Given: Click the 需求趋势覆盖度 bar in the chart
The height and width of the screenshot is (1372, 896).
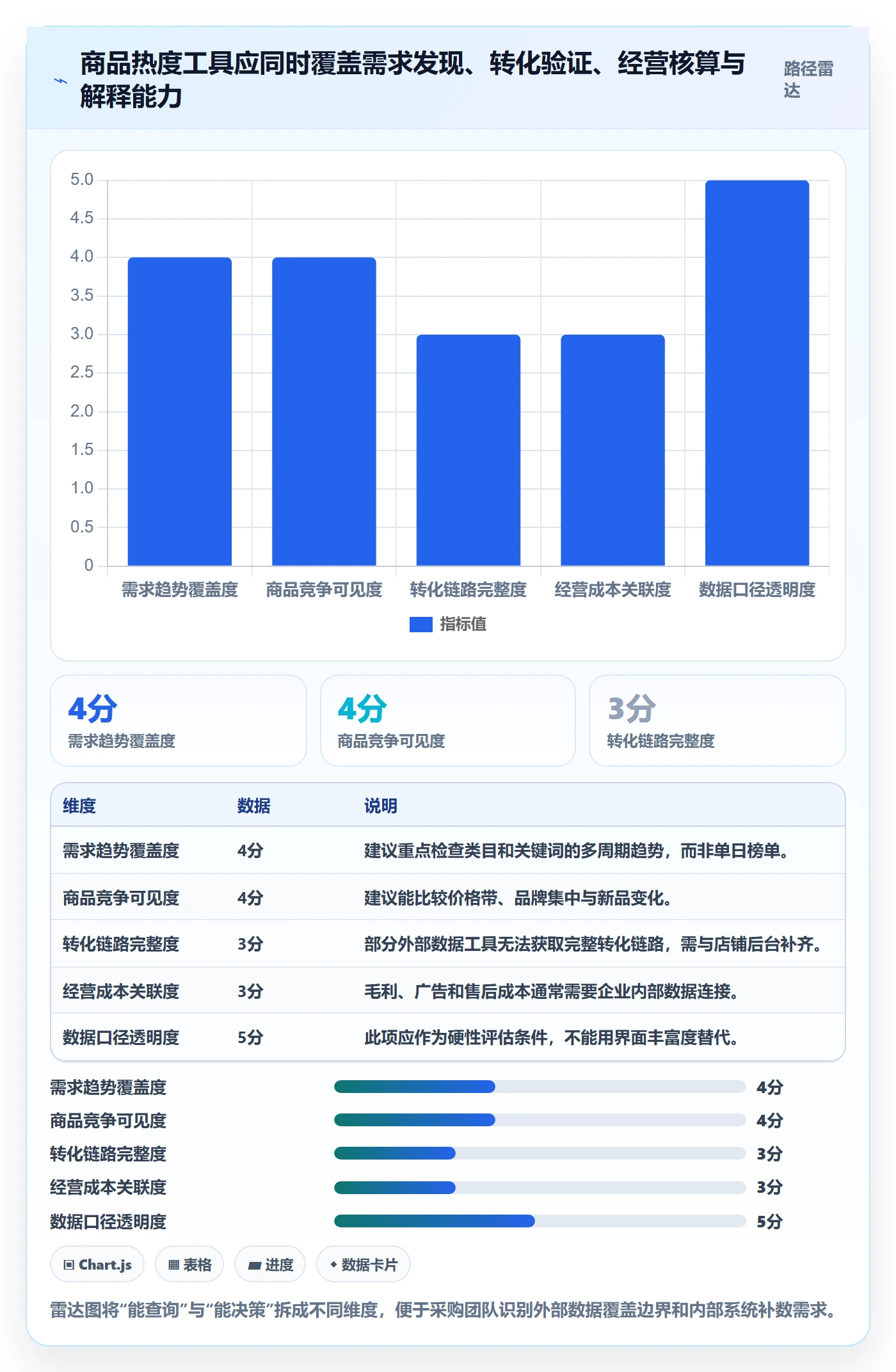Looking at the screenshot, I should click(180, 411).
